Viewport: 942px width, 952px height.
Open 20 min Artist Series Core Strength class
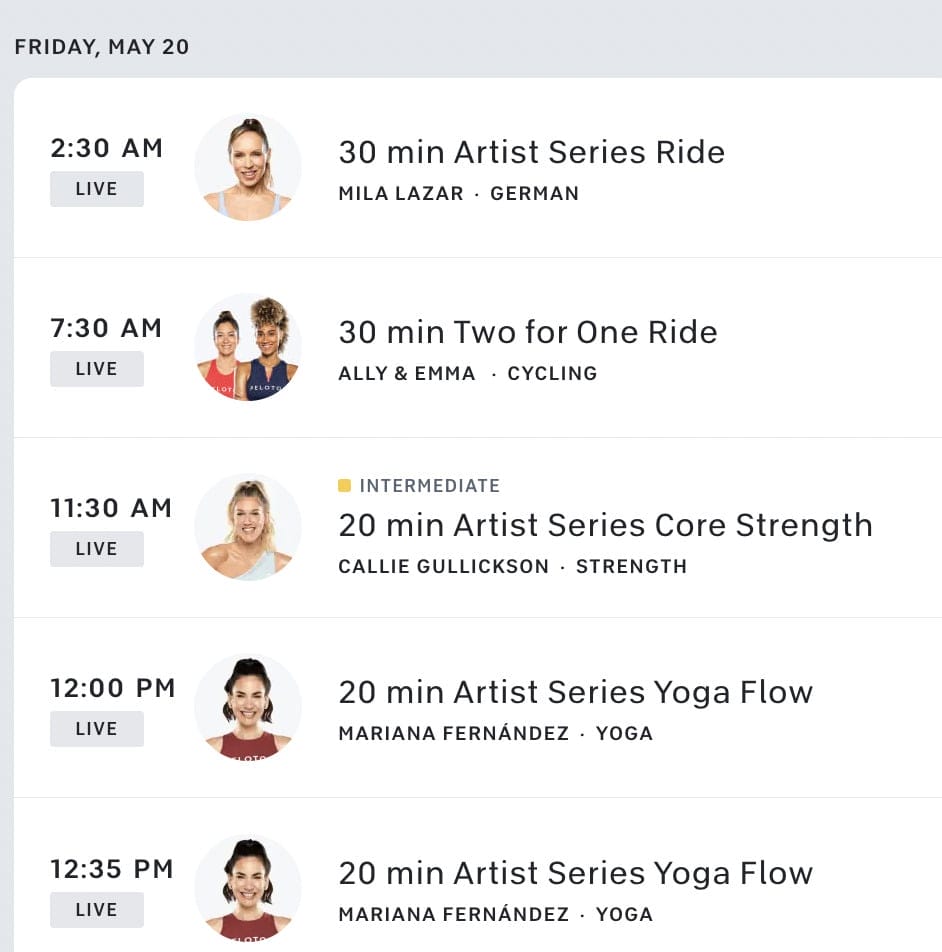click(605, 525)
